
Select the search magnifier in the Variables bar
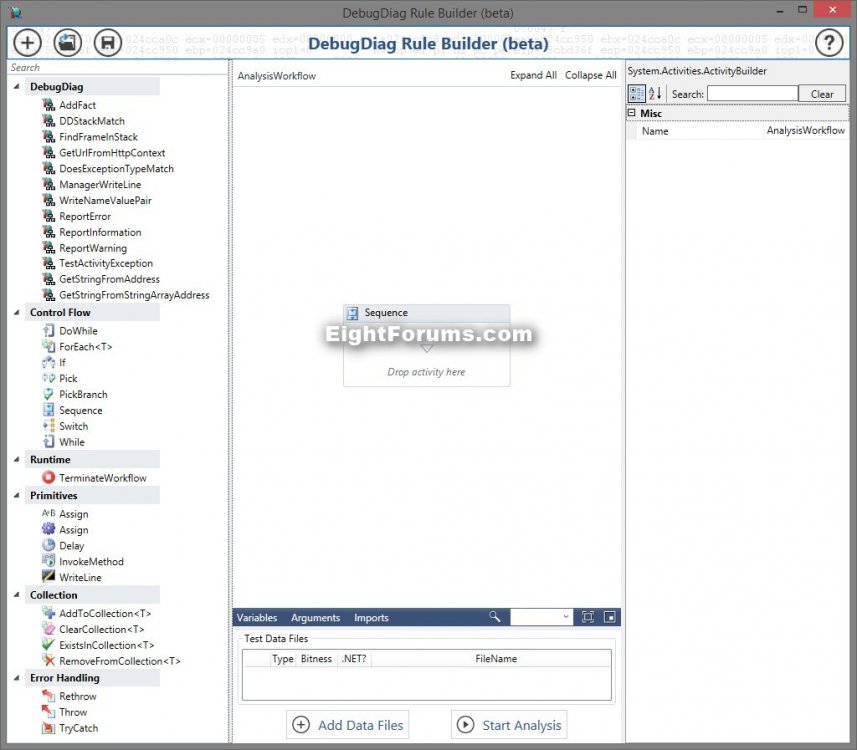pyautogui.click(x=495, y=617)
